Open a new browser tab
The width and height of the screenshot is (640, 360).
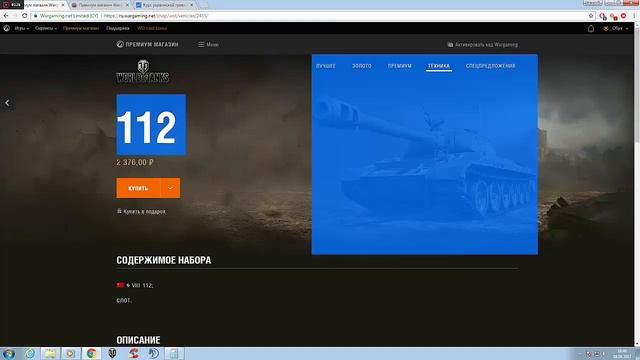click(204, 5)
